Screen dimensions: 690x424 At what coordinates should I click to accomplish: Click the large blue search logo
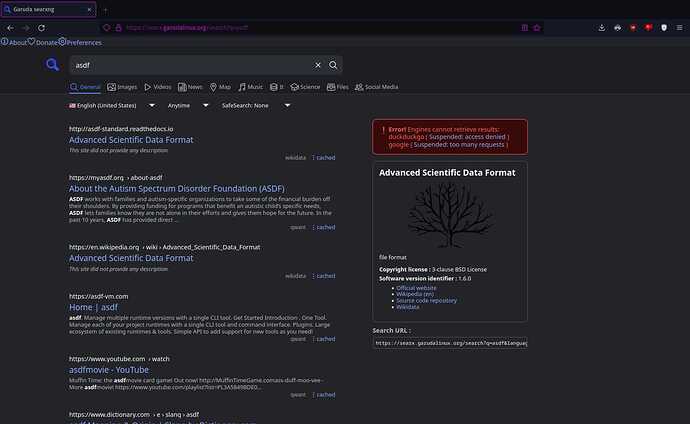52,65
